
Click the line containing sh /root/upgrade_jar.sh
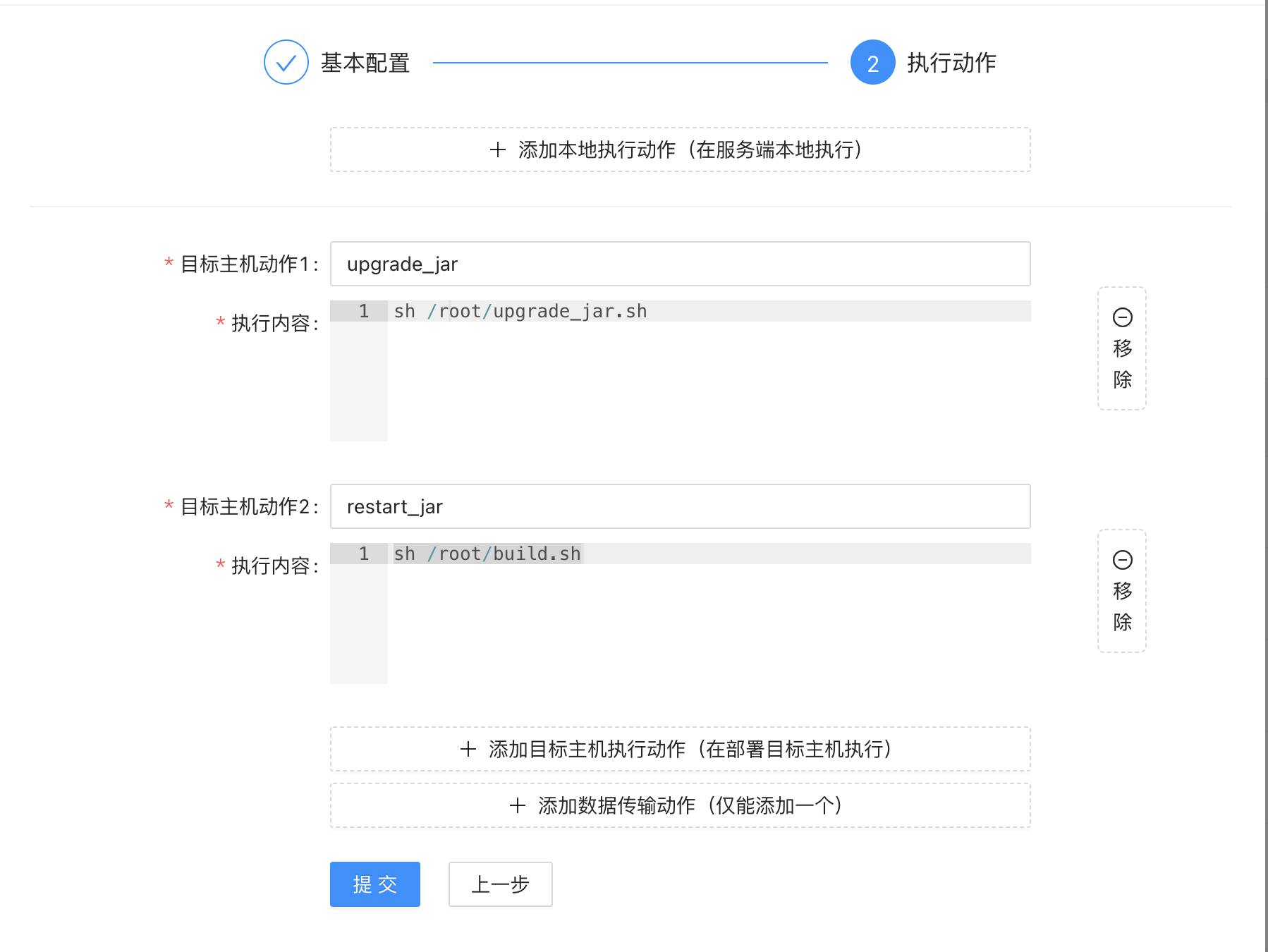520,310
